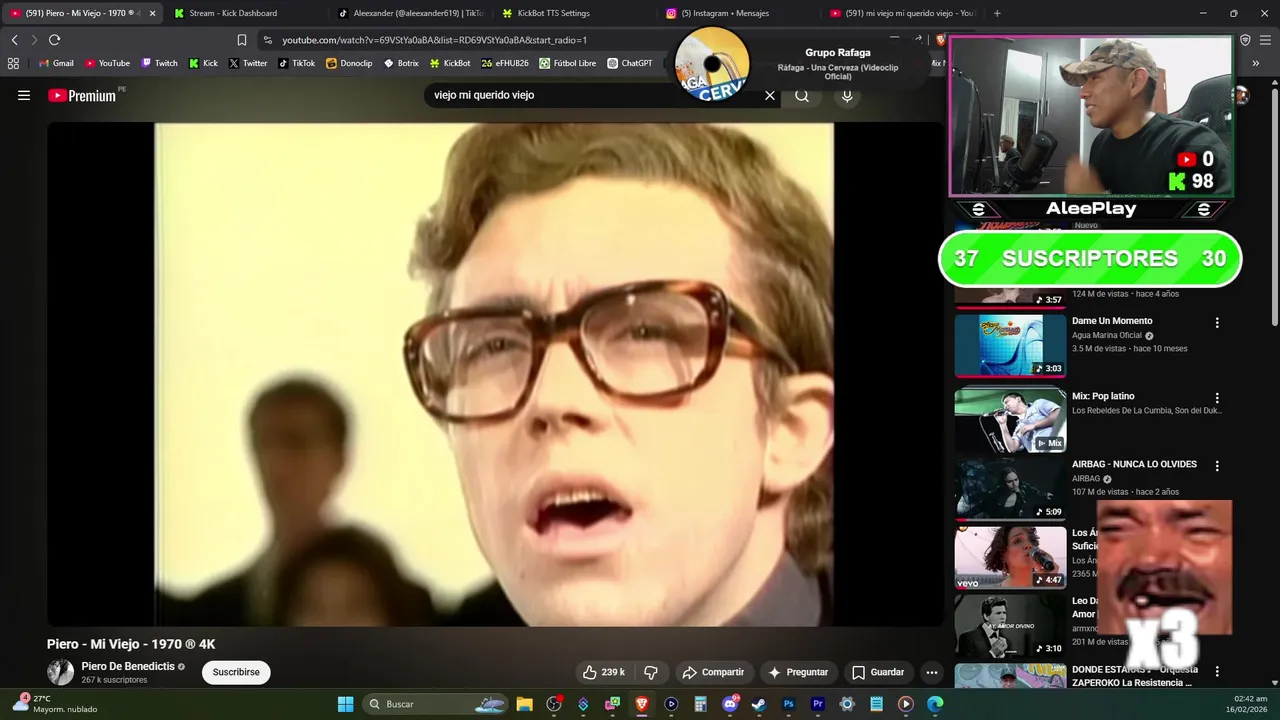Save the video with the Guardar button
Viewport: 1280px width, 720px height.
[x=877, y=672]
